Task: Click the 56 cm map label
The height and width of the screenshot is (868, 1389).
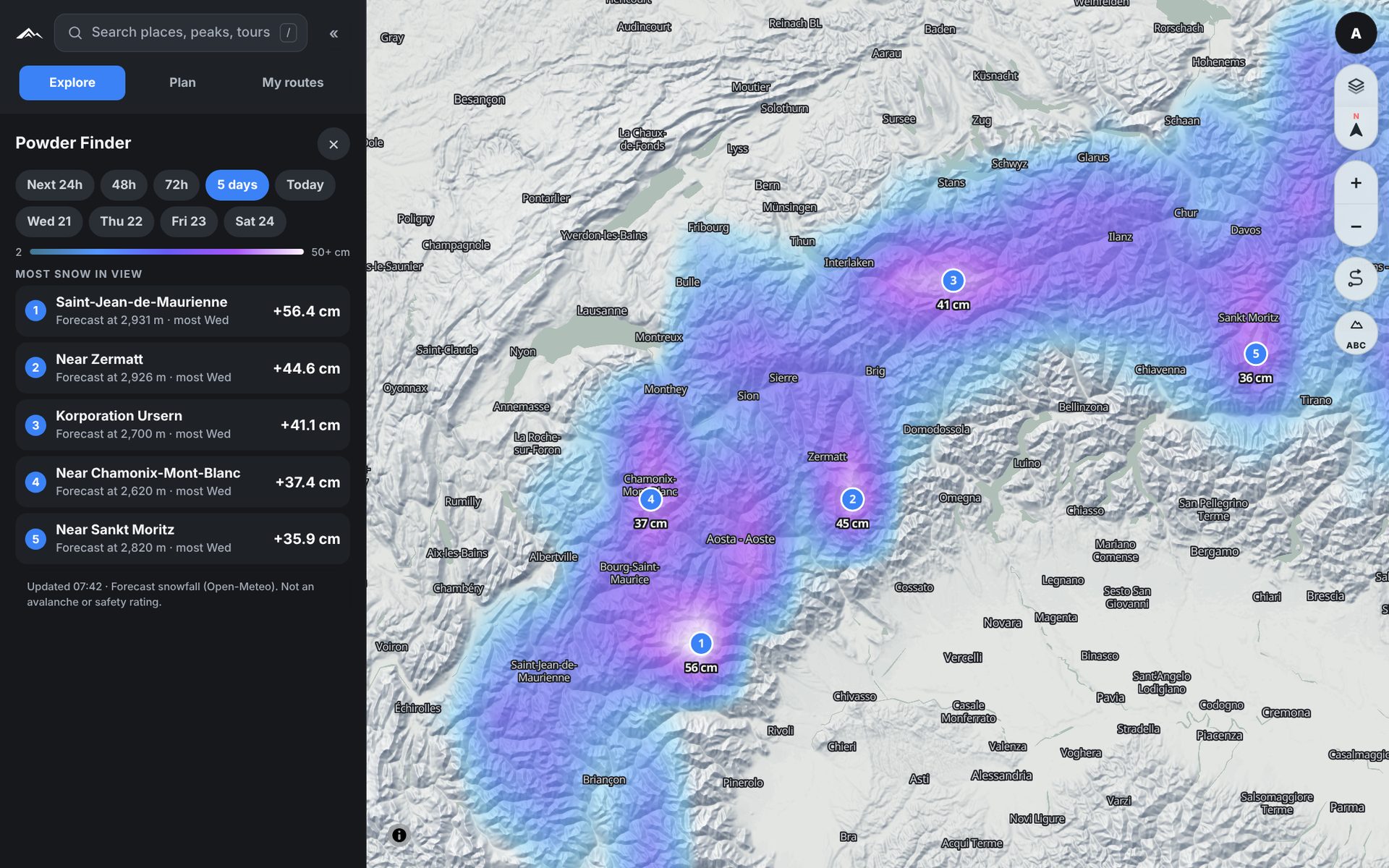Action: click(700, 668)
